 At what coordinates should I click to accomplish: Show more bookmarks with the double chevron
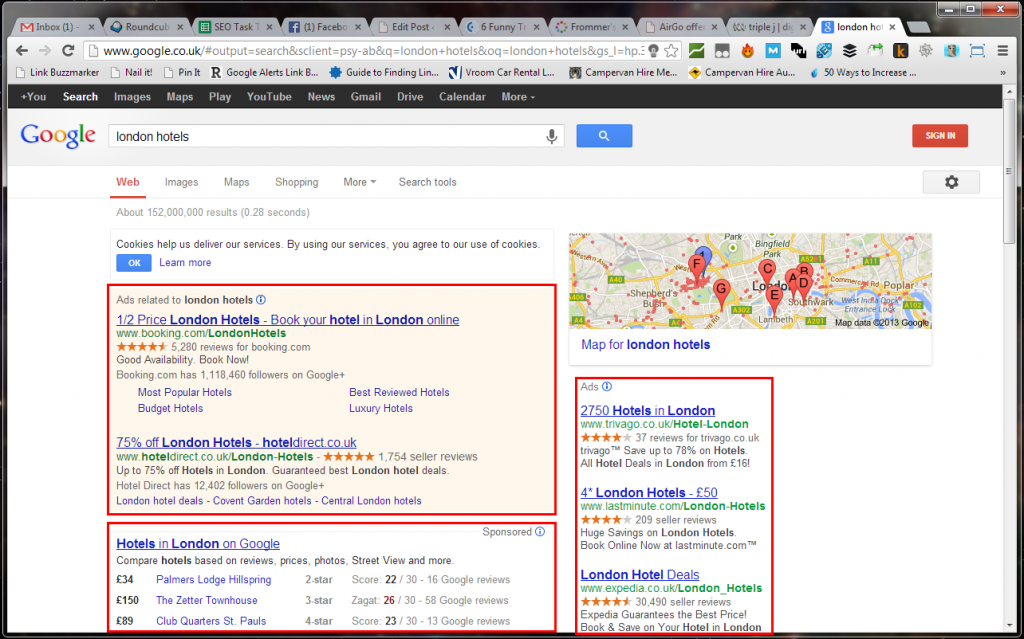tap(1003, 73)
